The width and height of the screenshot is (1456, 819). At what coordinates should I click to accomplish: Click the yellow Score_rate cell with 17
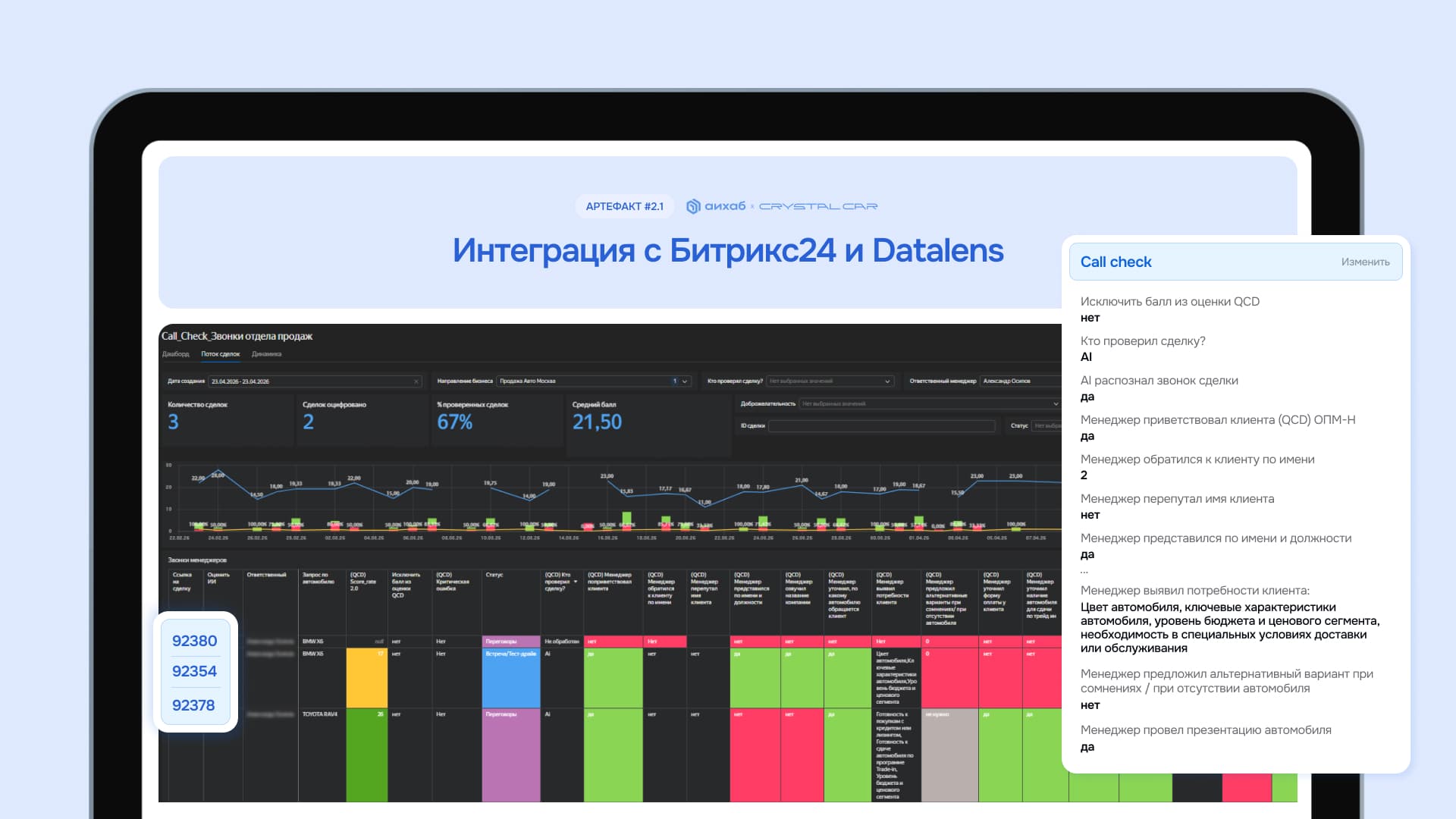coord(367,678)
